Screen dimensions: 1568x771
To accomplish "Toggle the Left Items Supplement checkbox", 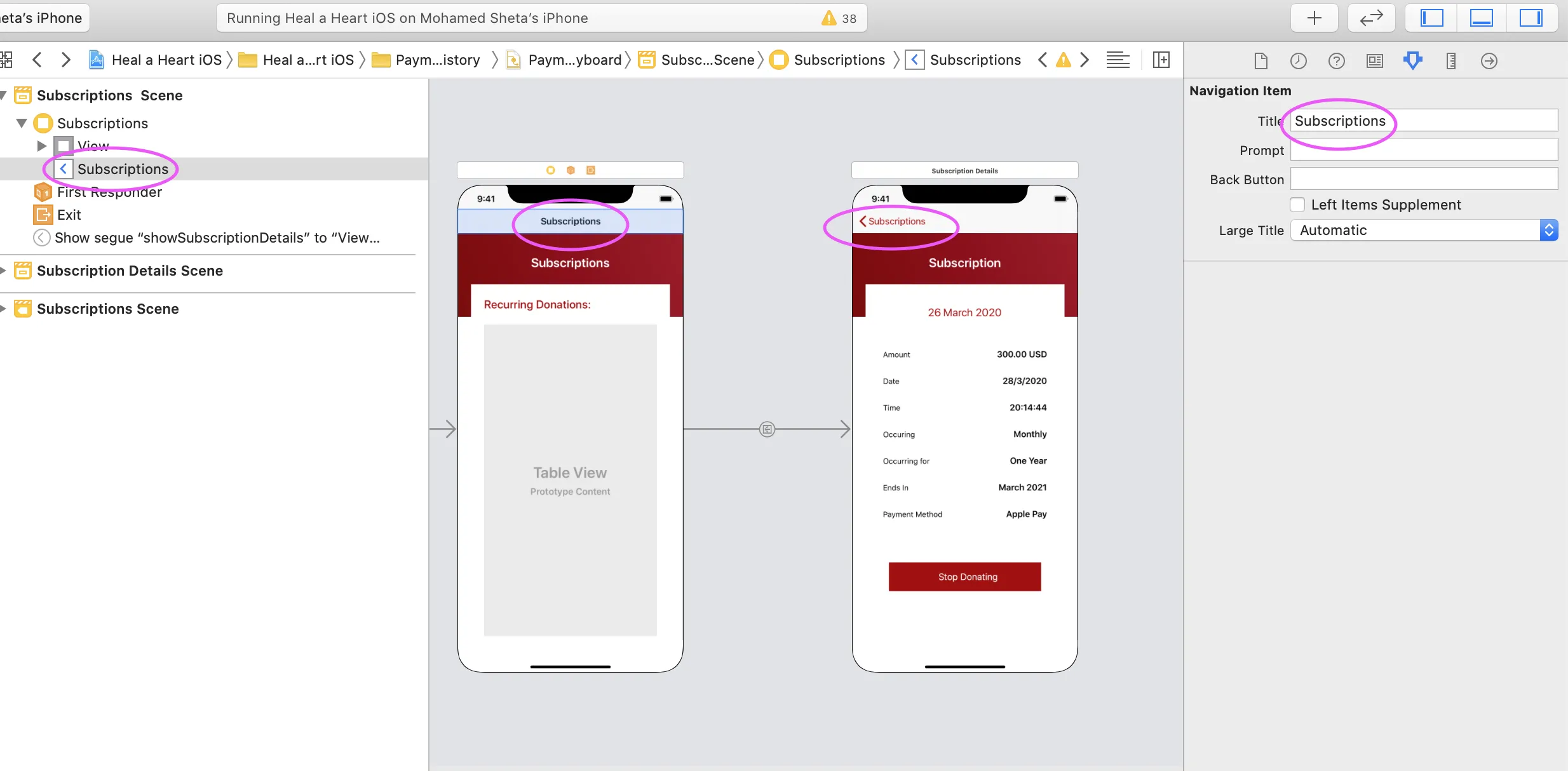I will click(x=1297, y=204).
